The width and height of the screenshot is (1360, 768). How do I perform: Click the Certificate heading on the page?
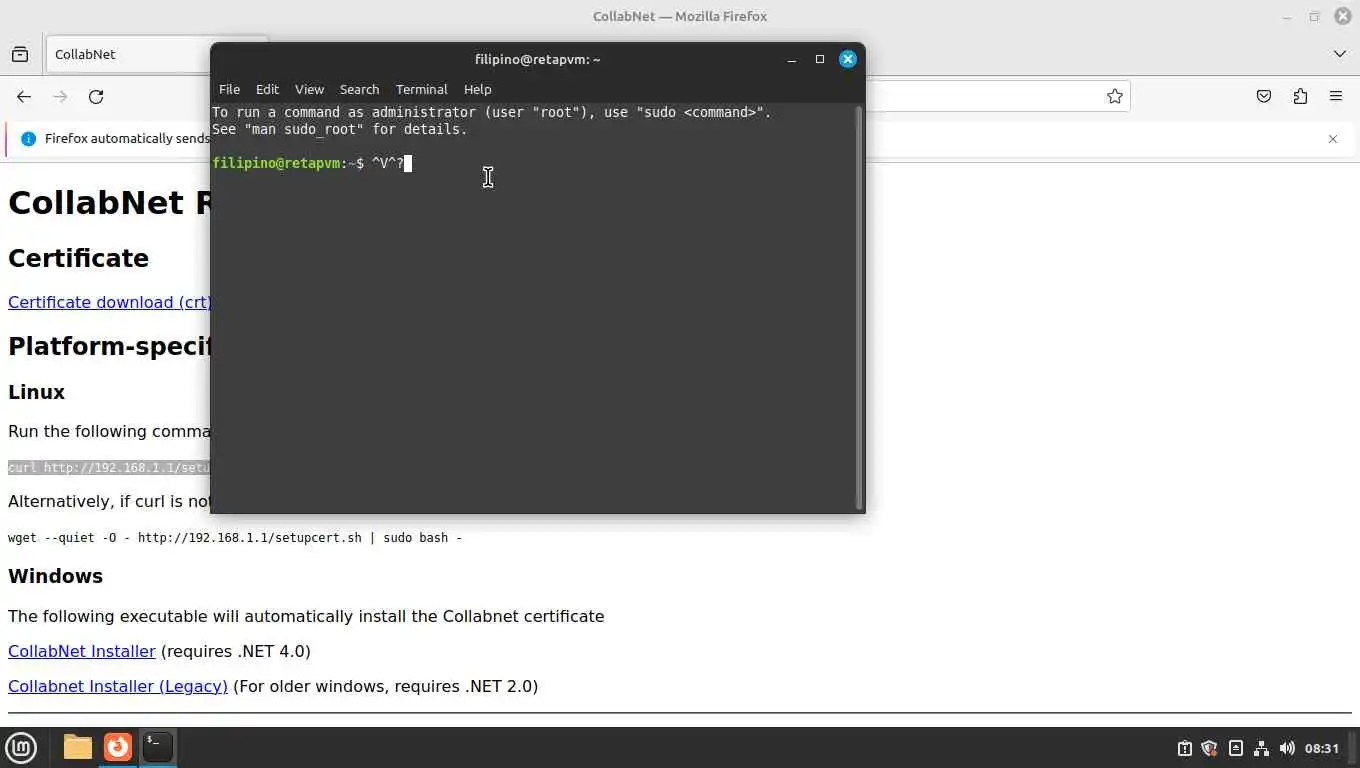coord(79,258)
